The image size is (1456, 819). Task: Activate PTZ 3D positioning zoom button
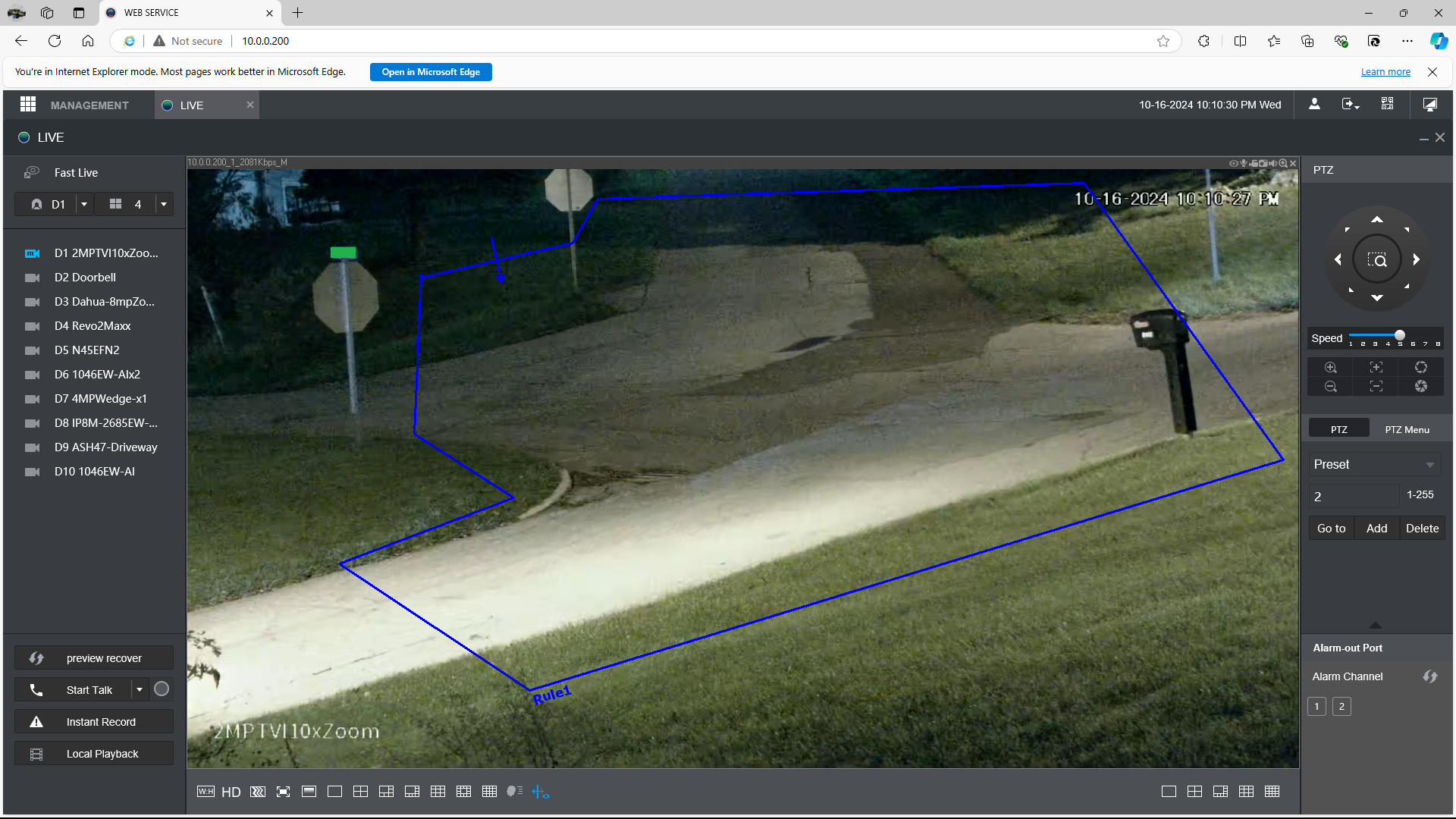[1376, 260]
